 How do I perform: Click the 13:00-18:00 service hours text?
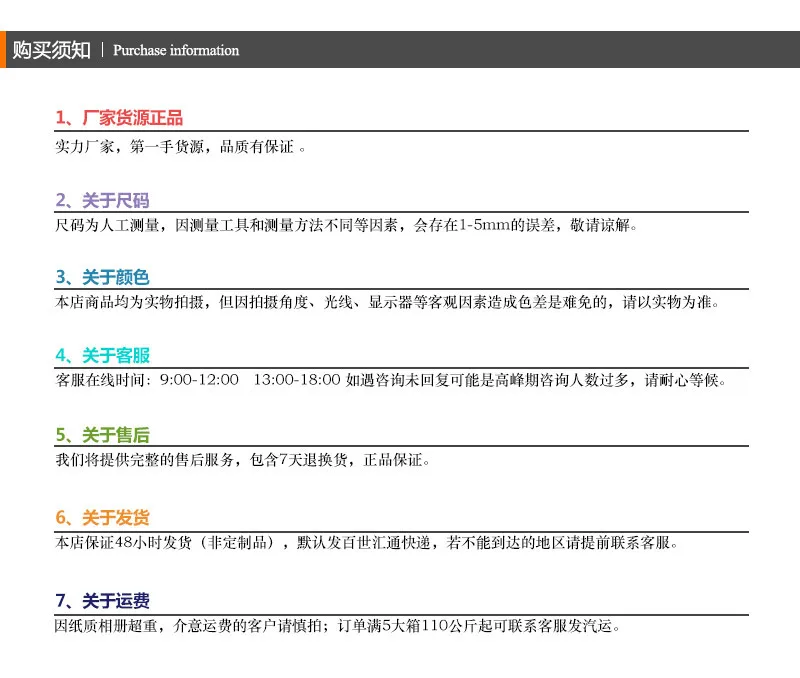pos(296,380)
